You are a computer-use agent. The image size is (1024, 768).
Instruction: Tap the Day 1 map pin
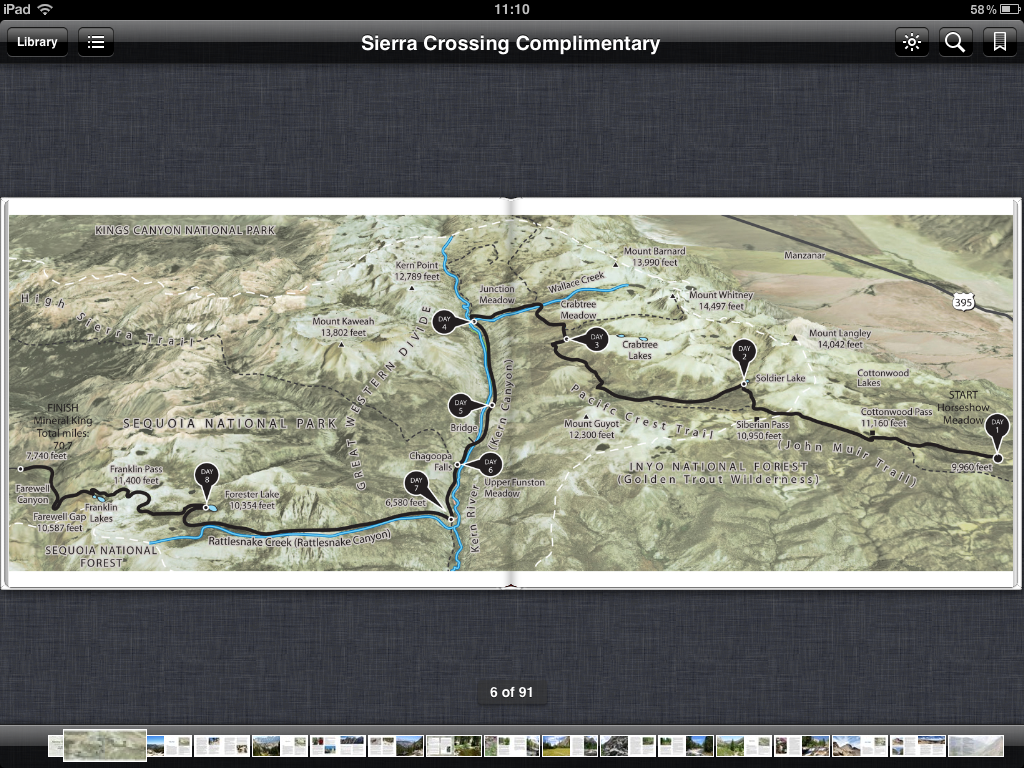[997, 429]
